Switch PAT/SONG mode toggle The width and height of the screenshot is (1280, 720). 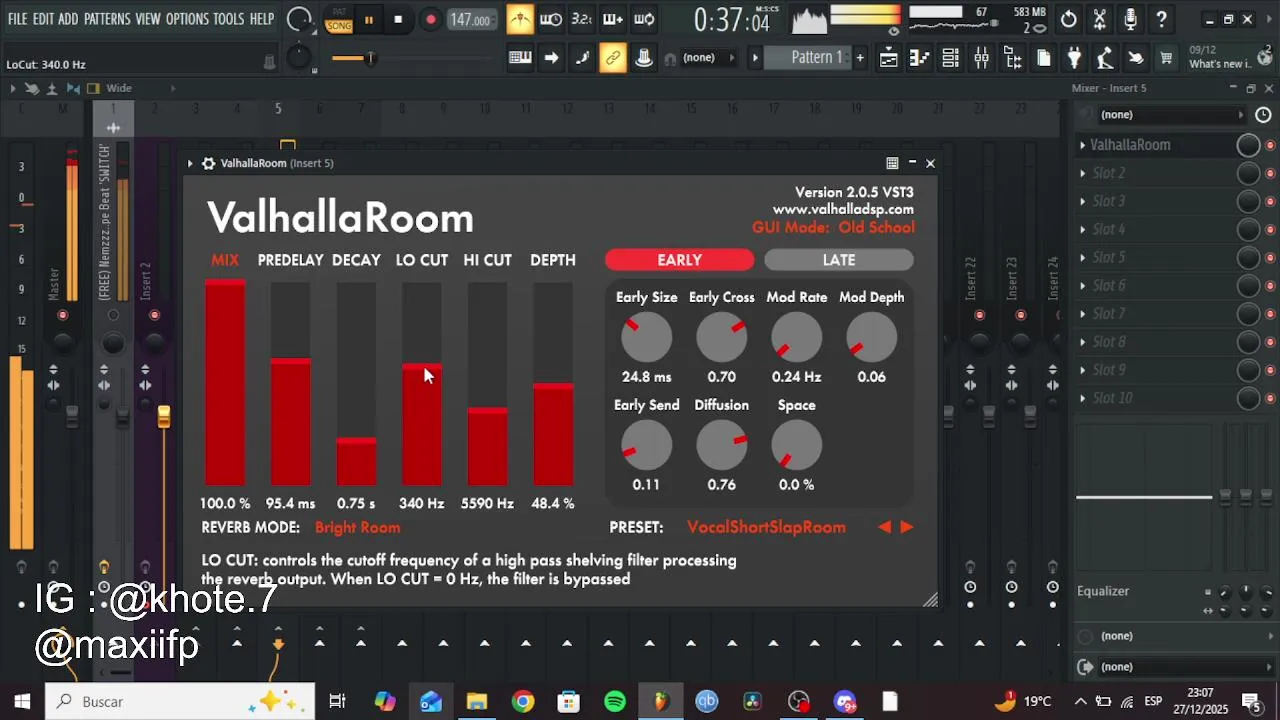pyautogui.click(x=340, y=19)
